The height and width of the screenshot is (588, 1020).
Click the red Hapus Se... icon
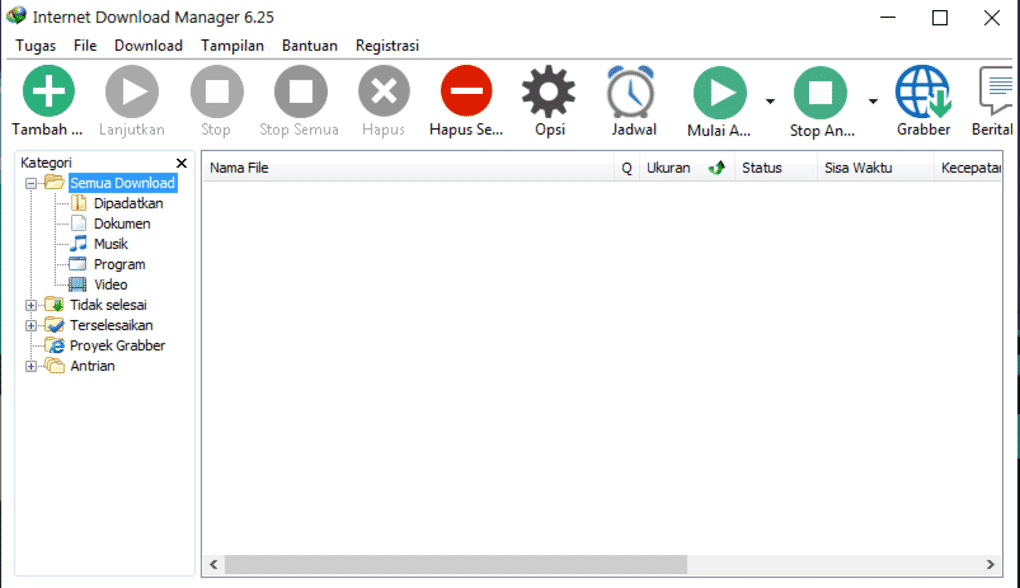pyautogui.click(x=466, y=91)
